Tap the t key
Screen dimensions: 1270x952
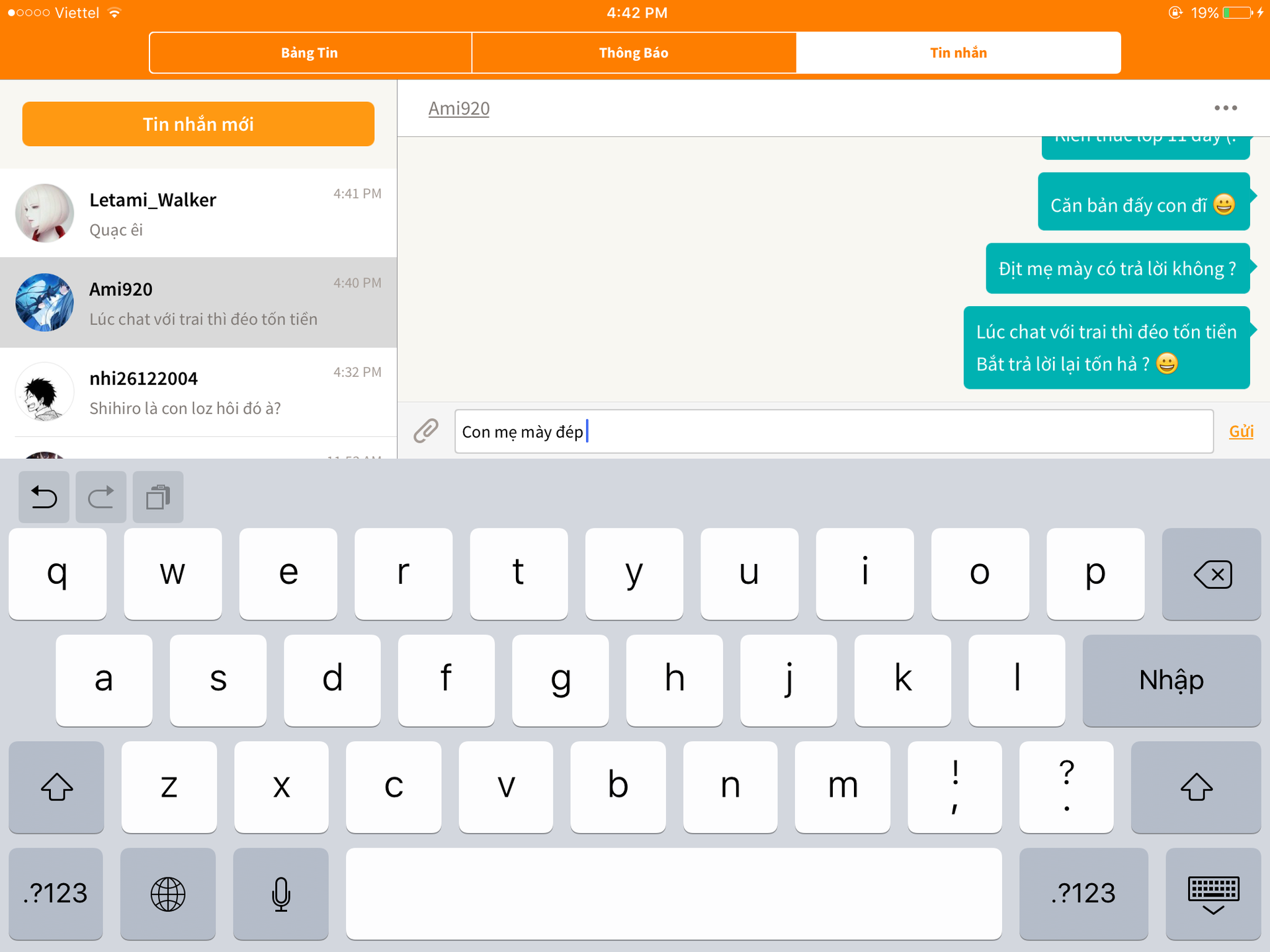[519, 574]
